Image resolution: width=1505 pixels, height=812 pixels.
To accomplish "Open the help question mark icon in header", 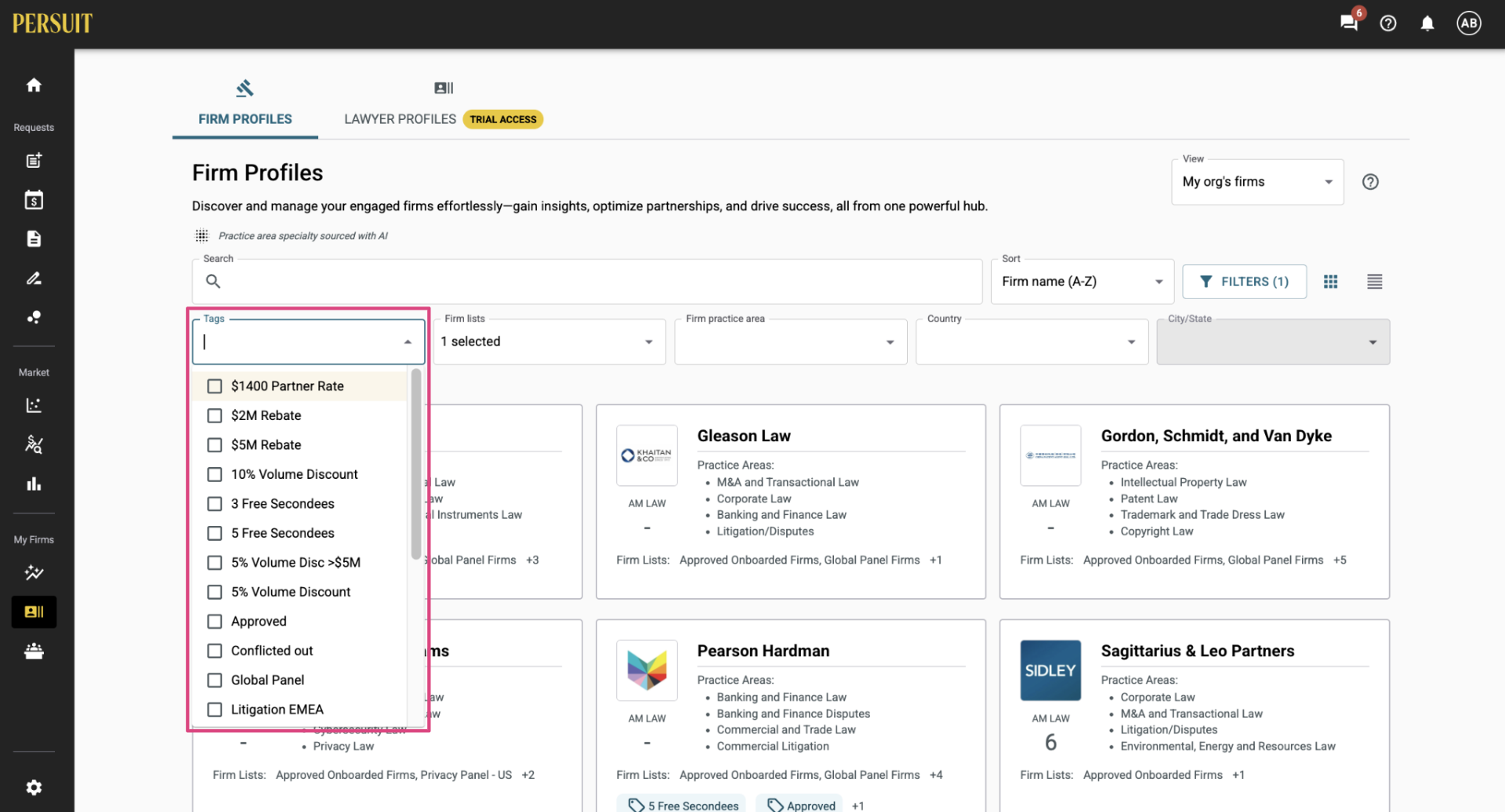I will [1388, 24].
